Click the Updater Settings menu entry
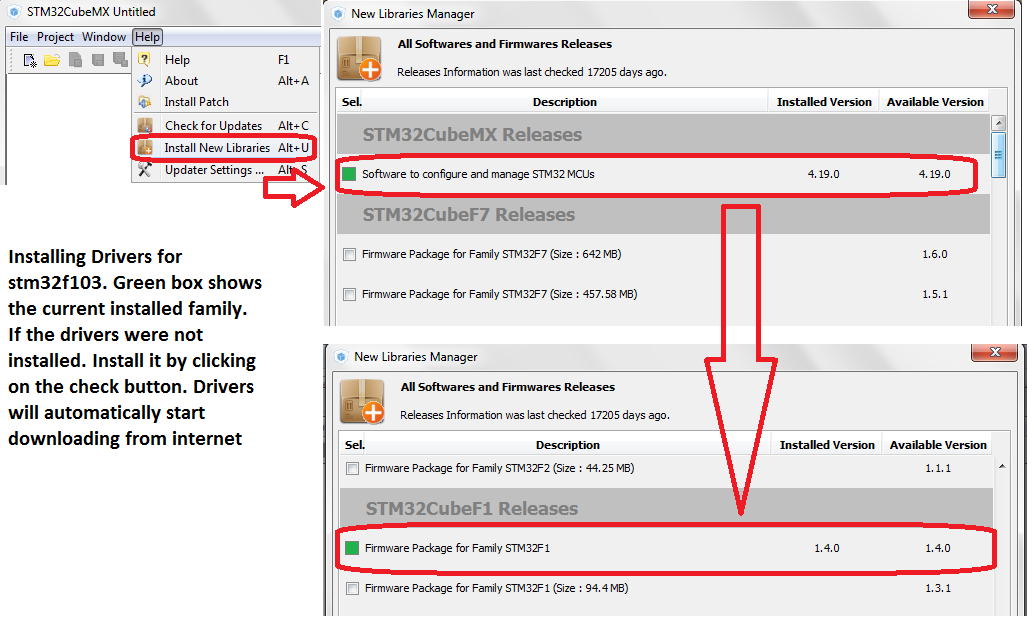The width and height of the screenshot is (1034, 628). (214, 170)
